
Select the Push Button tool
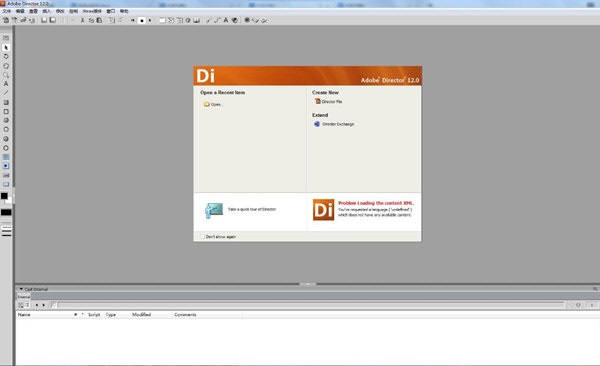click(x=6, y=184)
